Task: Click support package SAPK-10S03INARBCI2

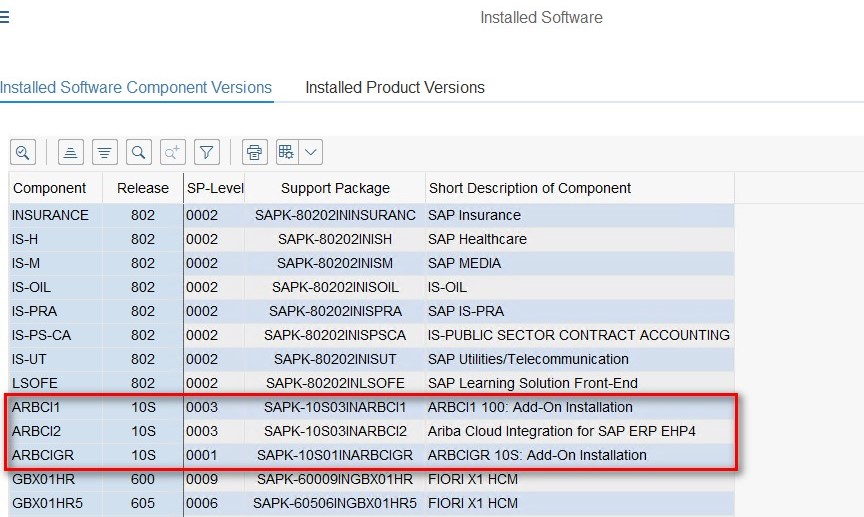Action: [335, 431]
